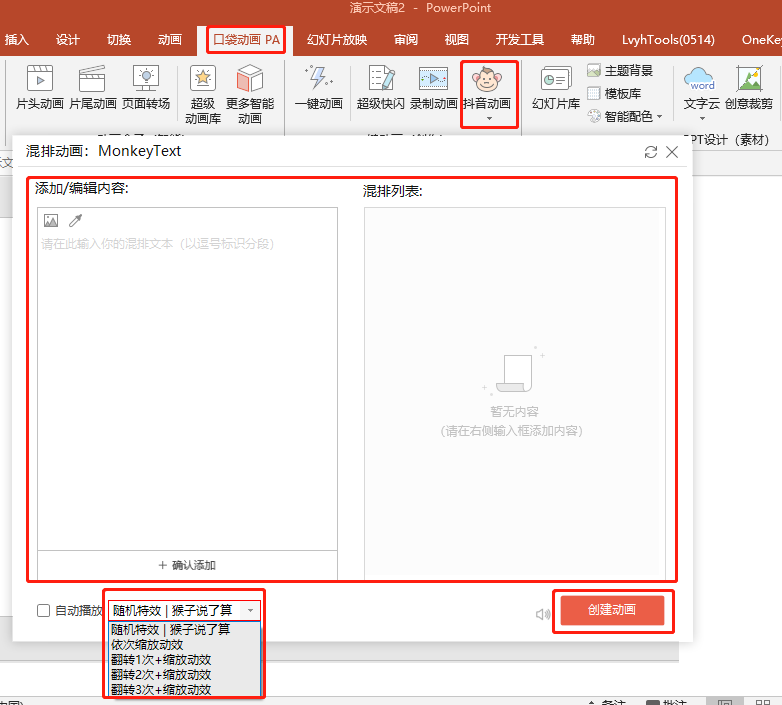Click the insert image icon in editor
Image resolution: width=782 pixels, height=705 pixels.
point(51,220)
